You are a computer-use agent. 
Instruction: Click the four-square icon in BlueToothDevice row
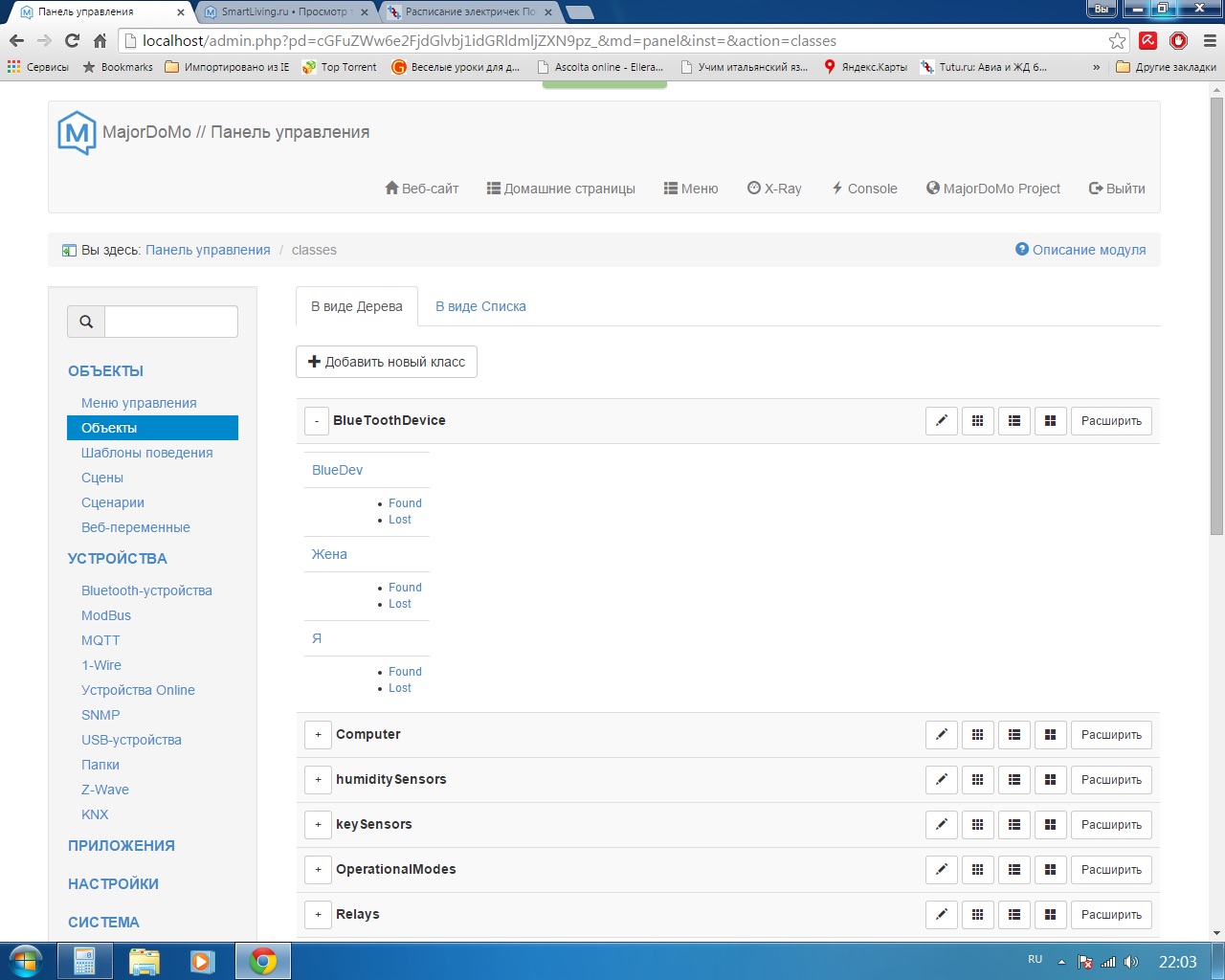click(x=1051, y=421)
